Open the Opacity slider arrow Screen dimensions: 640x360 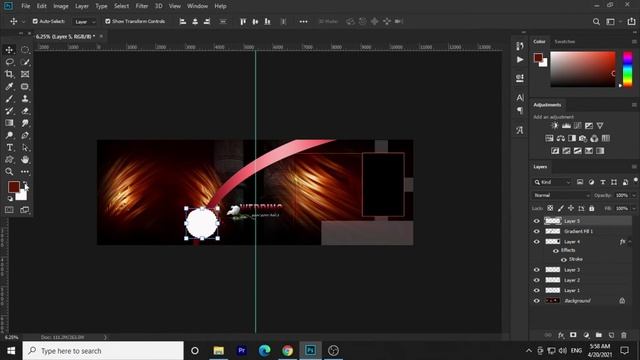pyautogui.click(x=633, y=196)
